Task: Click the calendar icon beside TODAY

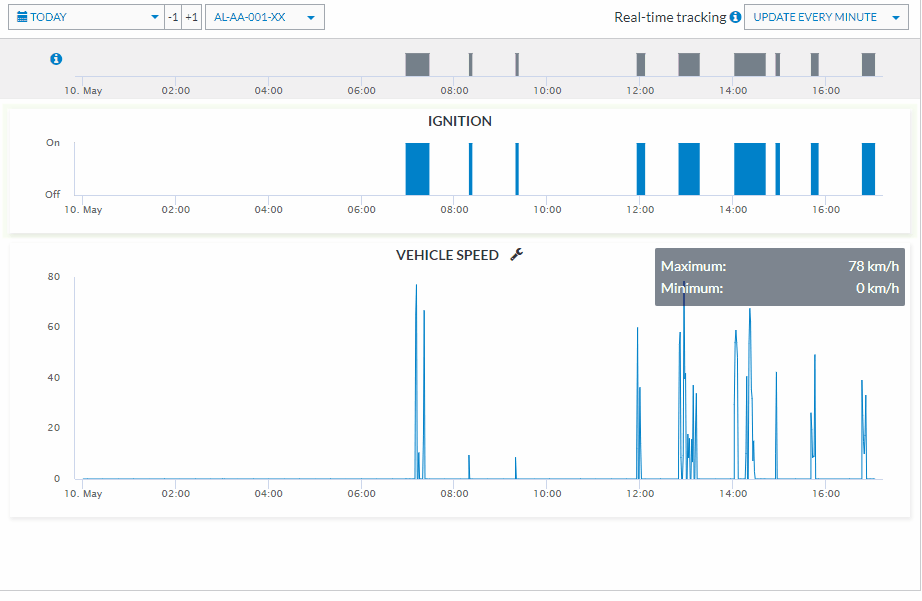Action: coord(22,17)
